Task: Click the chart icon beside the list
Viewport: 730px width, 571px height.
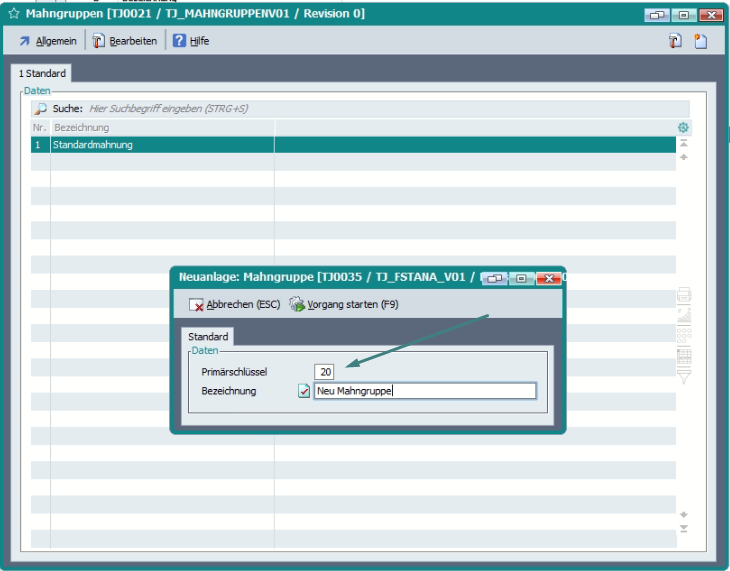Action: click(x=684, y=315)
